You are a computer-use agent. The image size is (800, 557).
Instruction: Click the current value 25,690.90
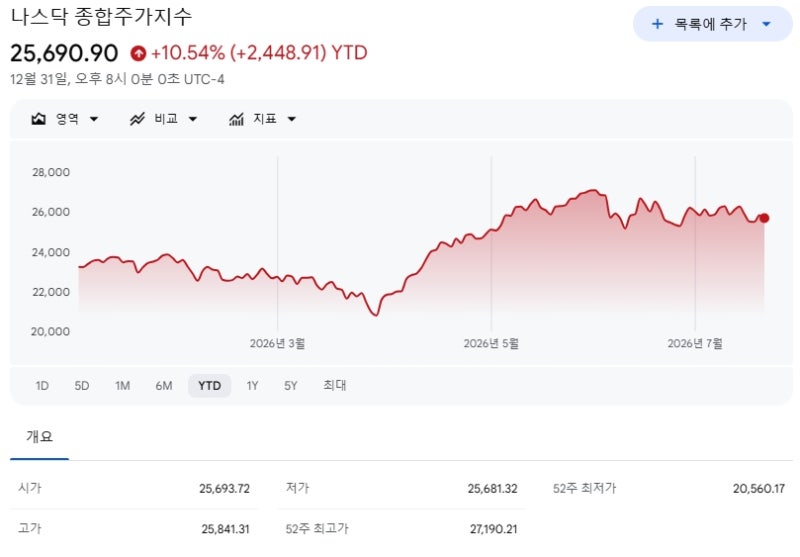[x=64, y=53]
